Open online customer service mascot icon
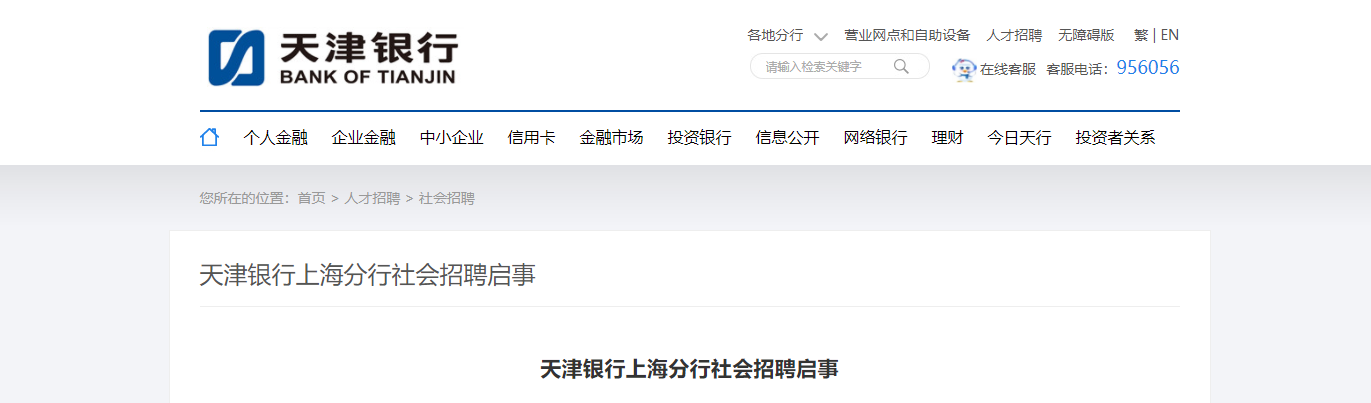 tap(964, 69)
